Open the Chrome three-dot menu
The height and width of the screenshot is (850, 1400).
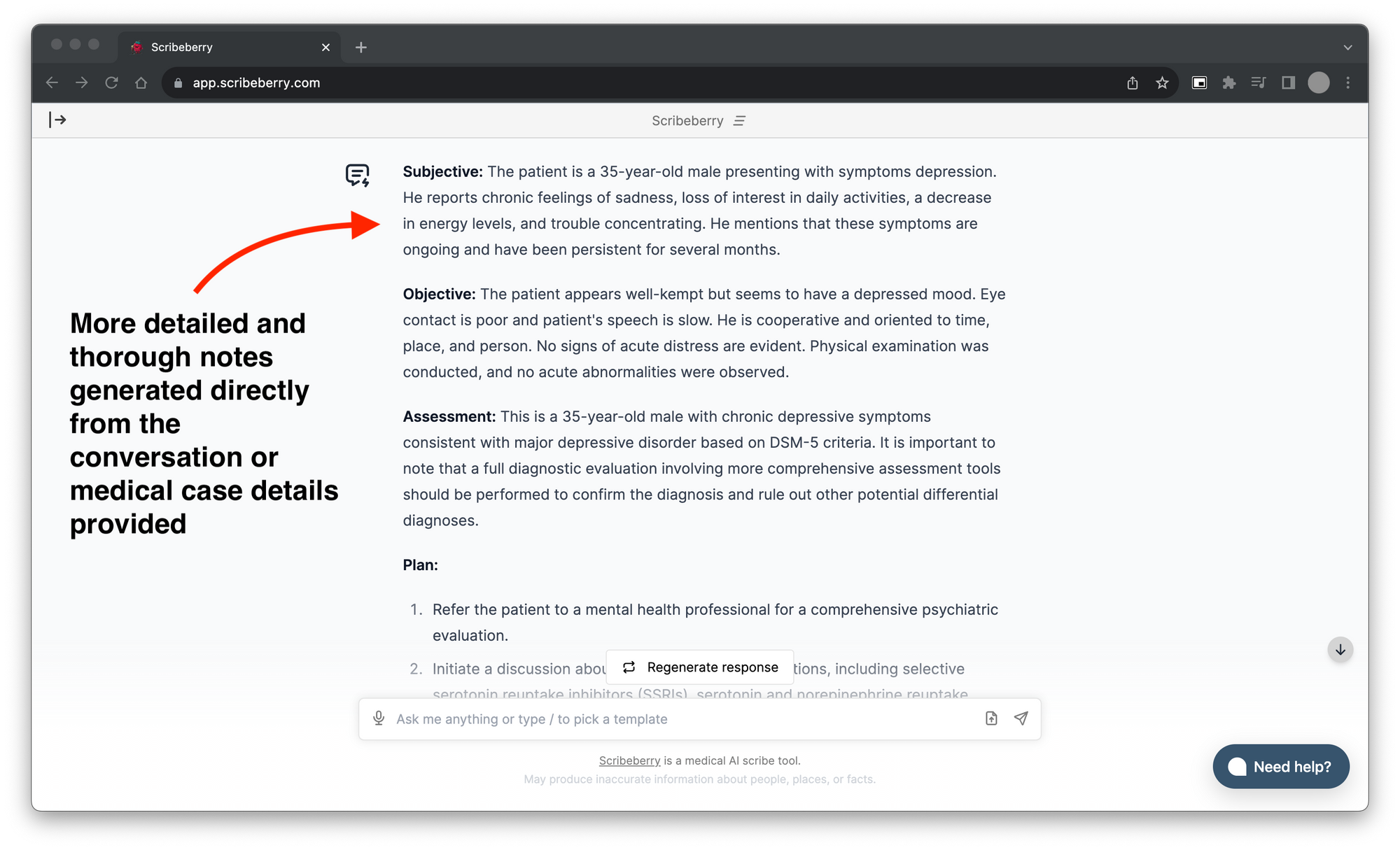pos(1348,83)
